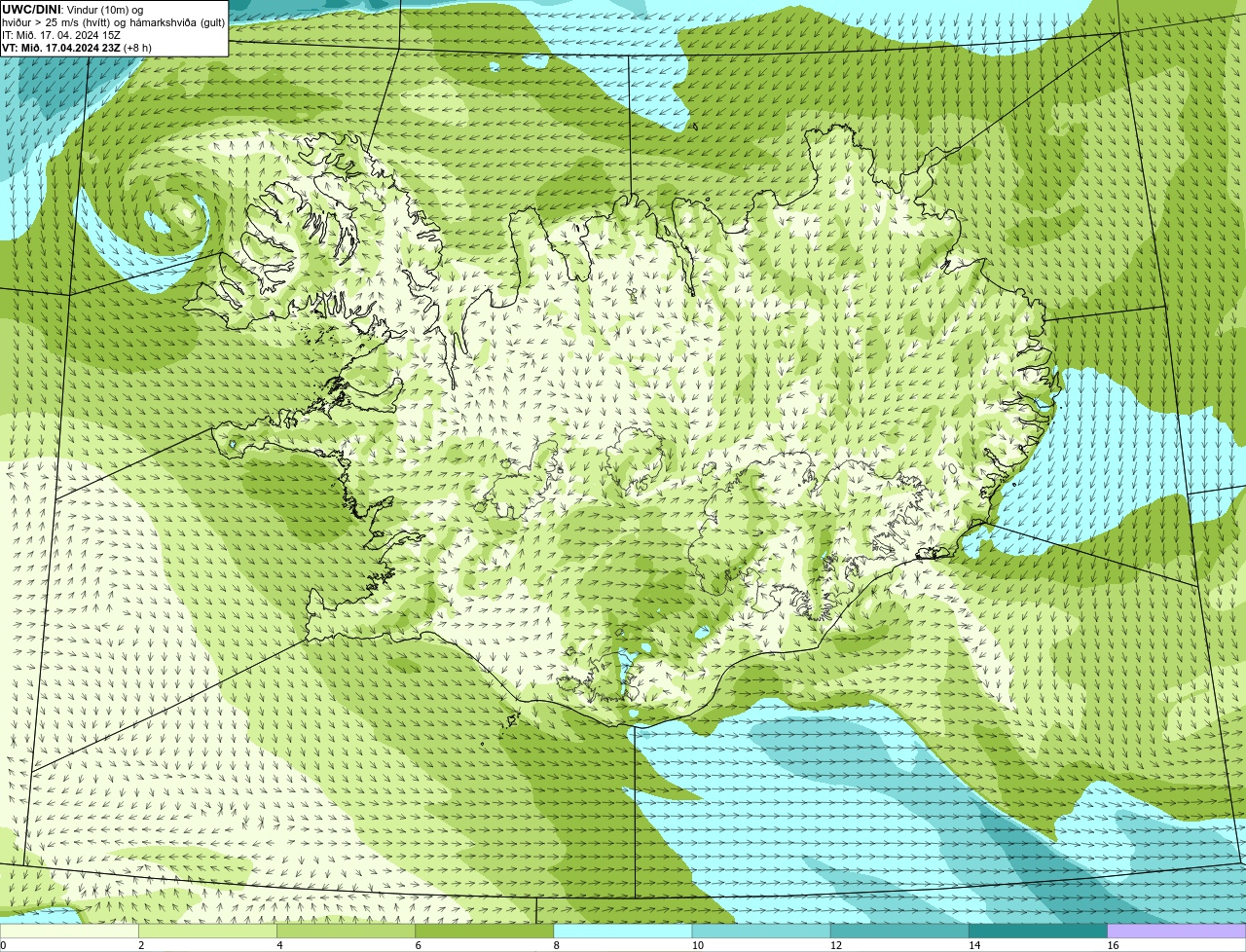1246x952 pixels.
Task: Click the legend scale label '2'
Action: [141, 945]
